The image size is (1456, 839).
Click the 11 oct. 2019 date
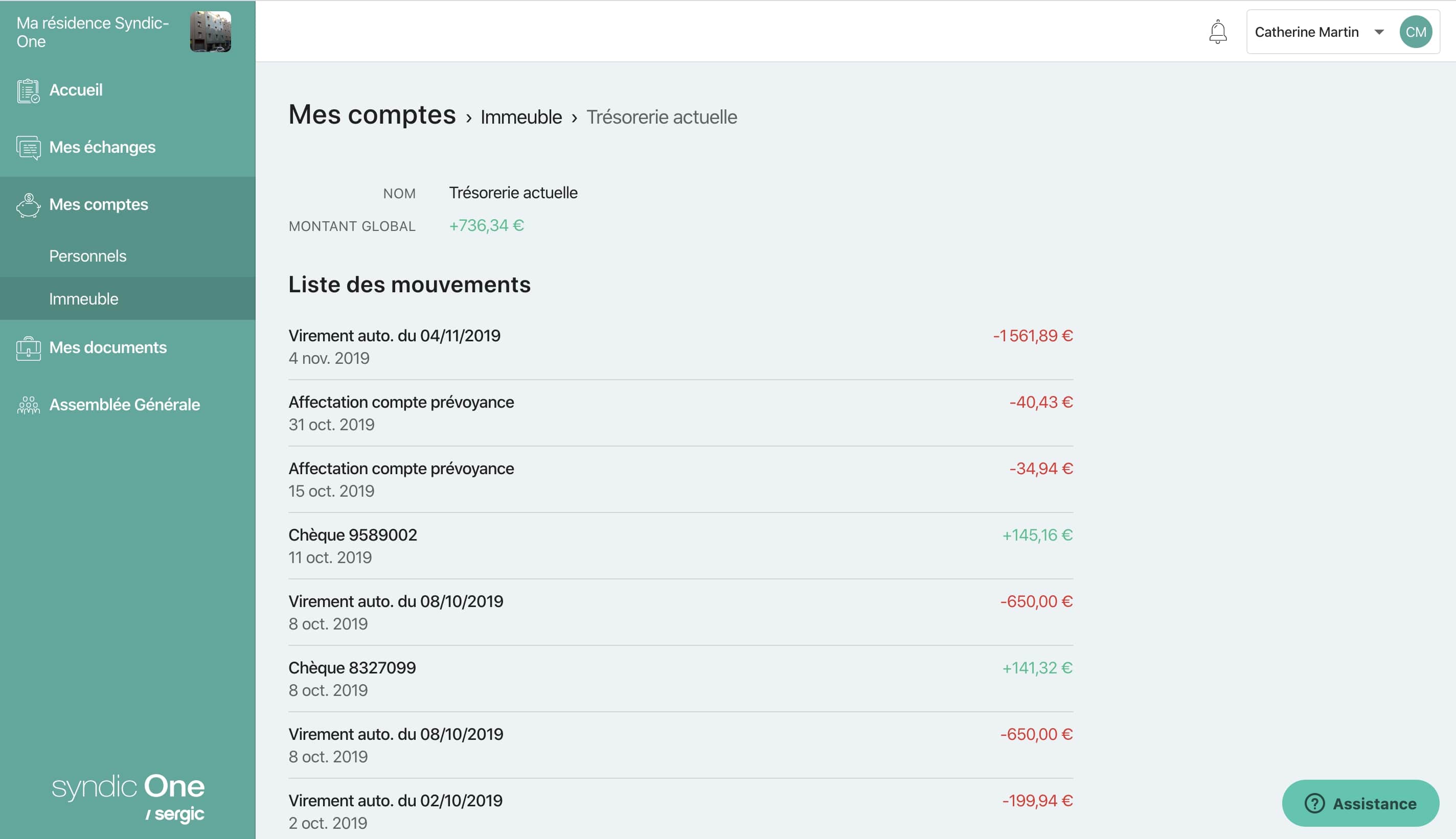coord(330,558)
